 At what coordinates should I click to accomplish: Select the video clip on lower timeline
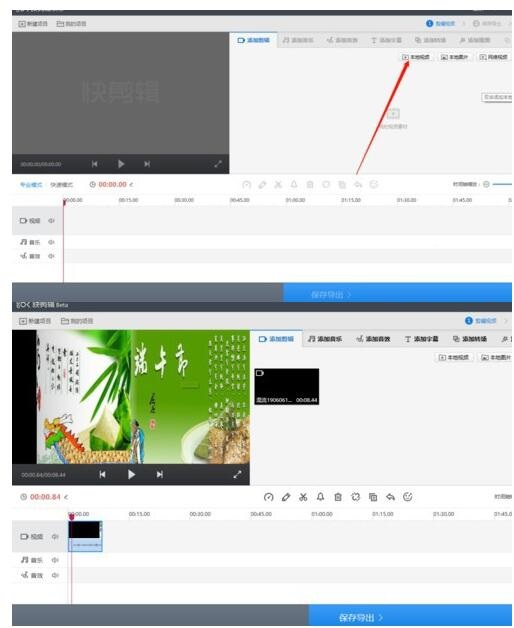(x=85, y=537)
